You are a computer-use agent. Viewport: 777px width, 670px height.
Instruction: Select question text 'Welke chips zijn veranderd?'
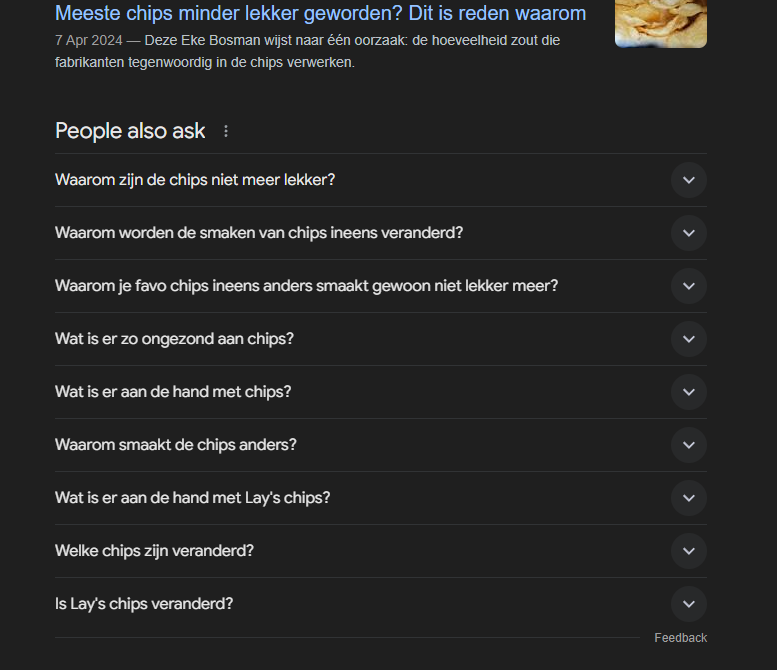(154, 551)
